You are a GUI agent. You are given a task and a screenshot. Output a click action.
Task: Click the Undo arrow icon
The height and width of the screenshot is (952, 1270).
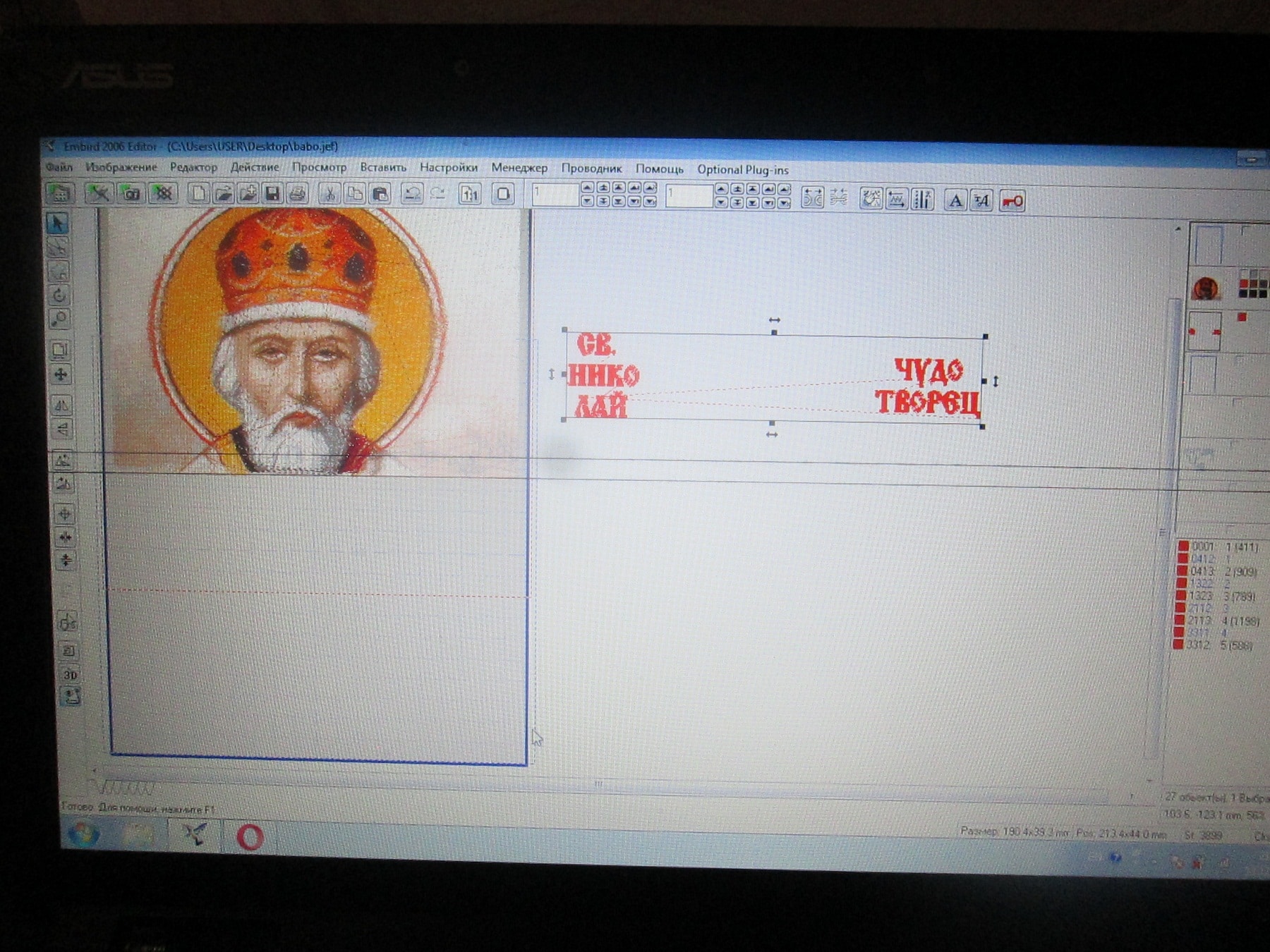coord(412,194)
